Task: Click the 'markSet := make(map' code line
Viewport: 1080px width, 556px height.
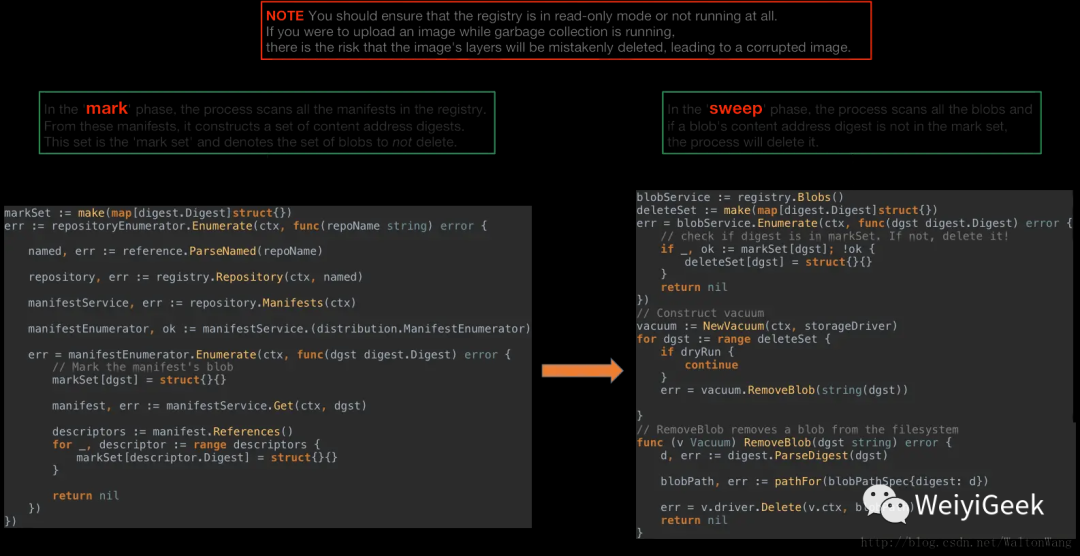Action: click(148, 212)
